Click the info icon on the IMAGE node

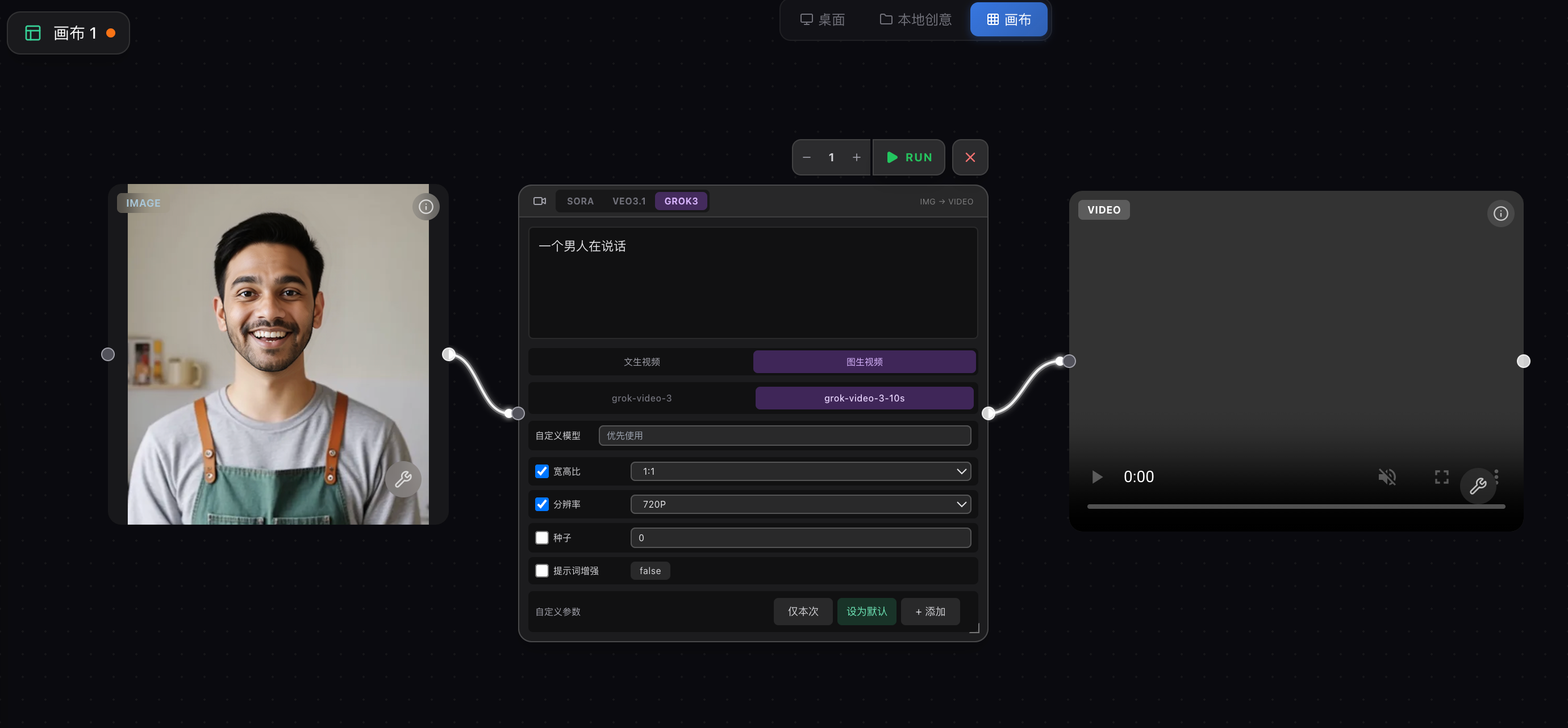pos(426,207)
